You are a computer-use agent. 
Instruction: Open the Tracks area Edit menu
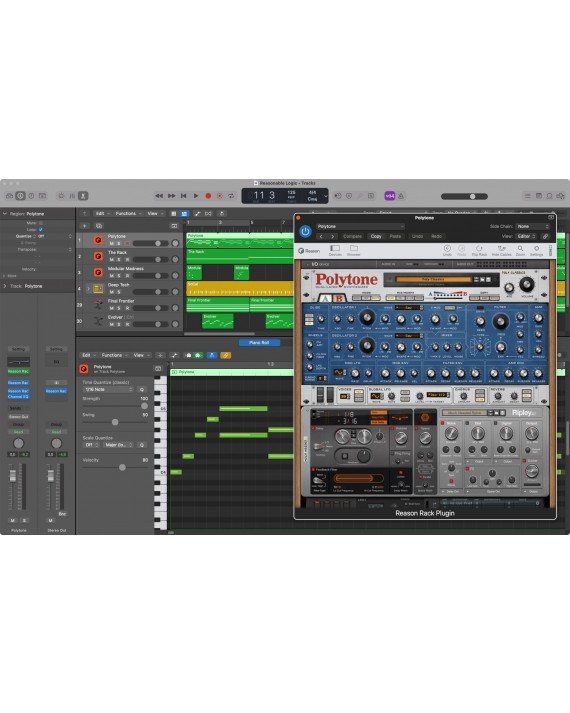click(102, 213)
